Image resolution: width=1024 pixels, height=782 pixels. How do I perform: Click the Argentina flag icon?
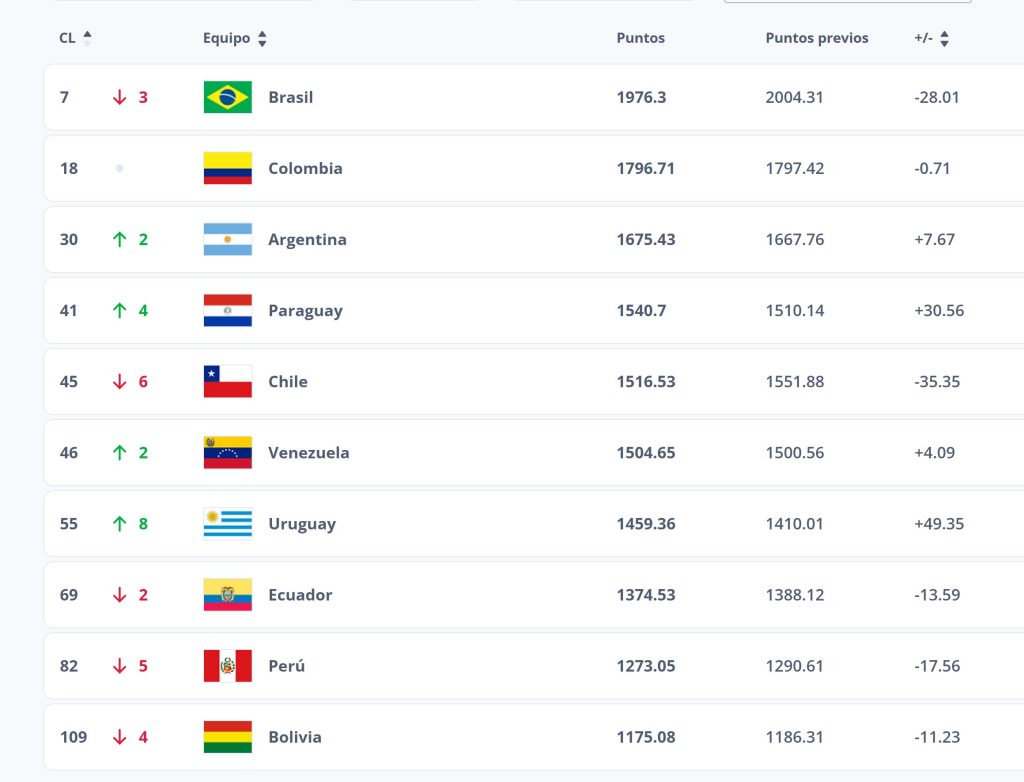tap(227, 240)
